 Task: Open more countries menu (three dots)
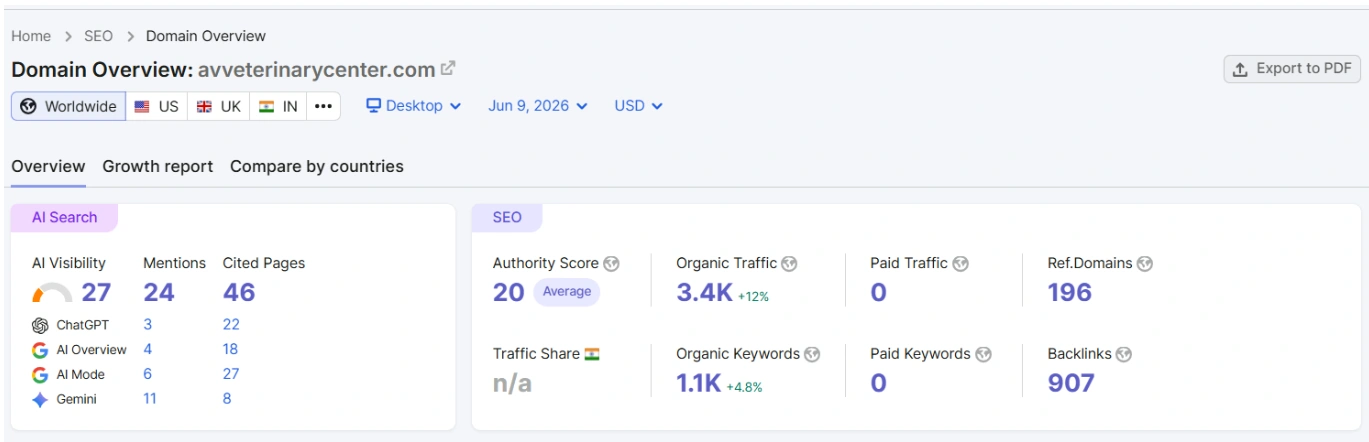322,106
